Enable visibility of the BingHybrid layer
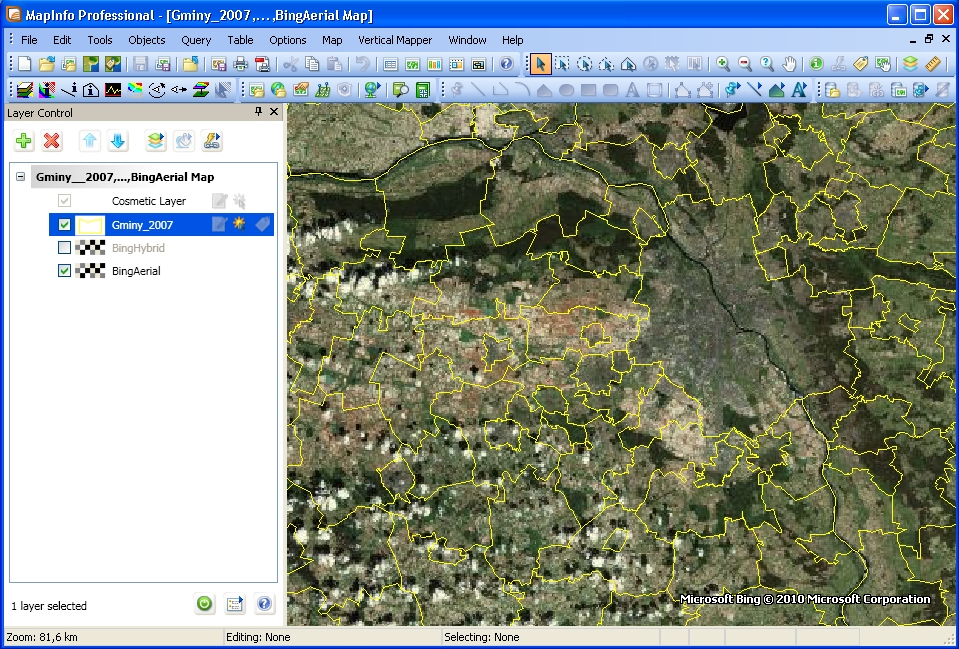Image resolution: width=959 pixels, height=649 pixels. 63,248
